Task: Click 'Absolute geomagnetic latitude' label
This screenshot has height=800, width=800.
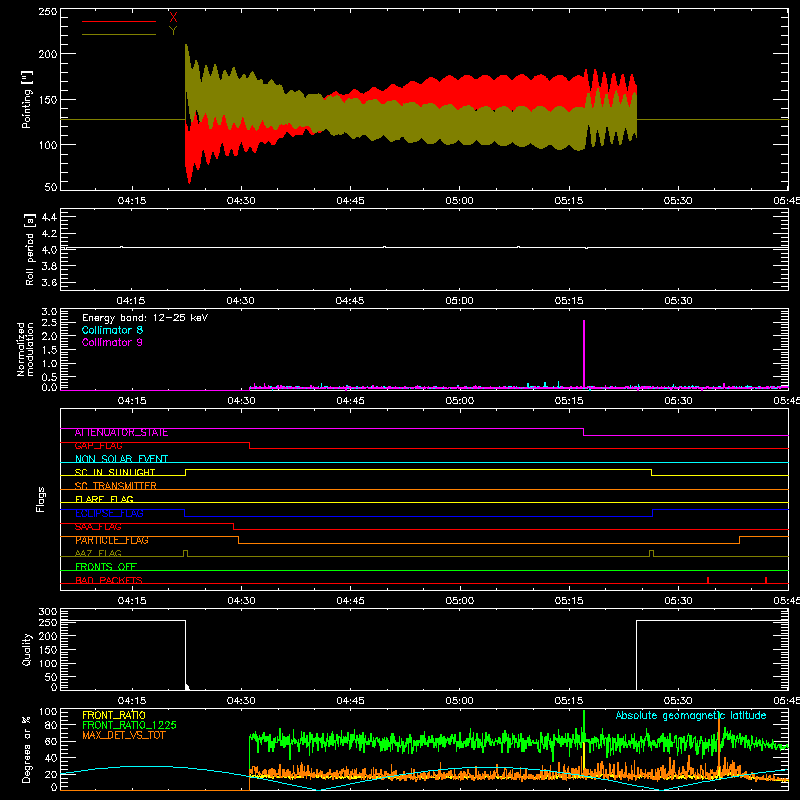Action: 691,715
